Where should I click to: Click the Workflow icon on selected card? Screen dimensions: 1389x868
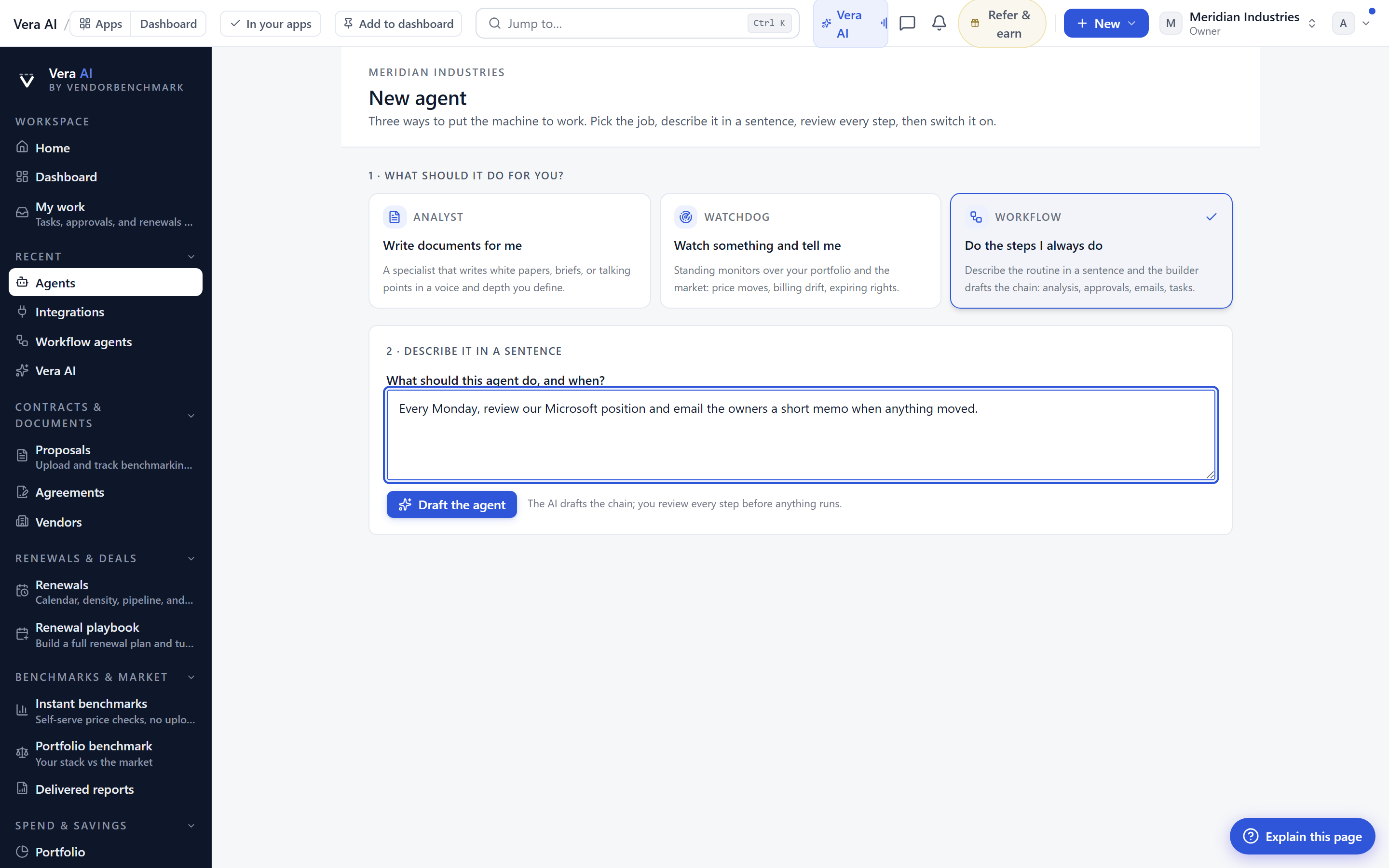tap(976, 217)
